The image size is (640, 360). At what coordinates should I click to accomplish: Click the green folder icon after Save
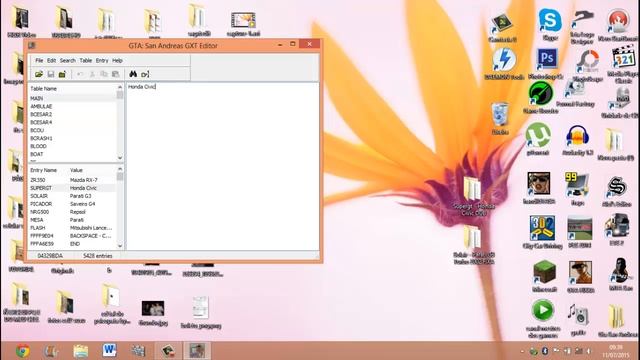tap(62, 74)
